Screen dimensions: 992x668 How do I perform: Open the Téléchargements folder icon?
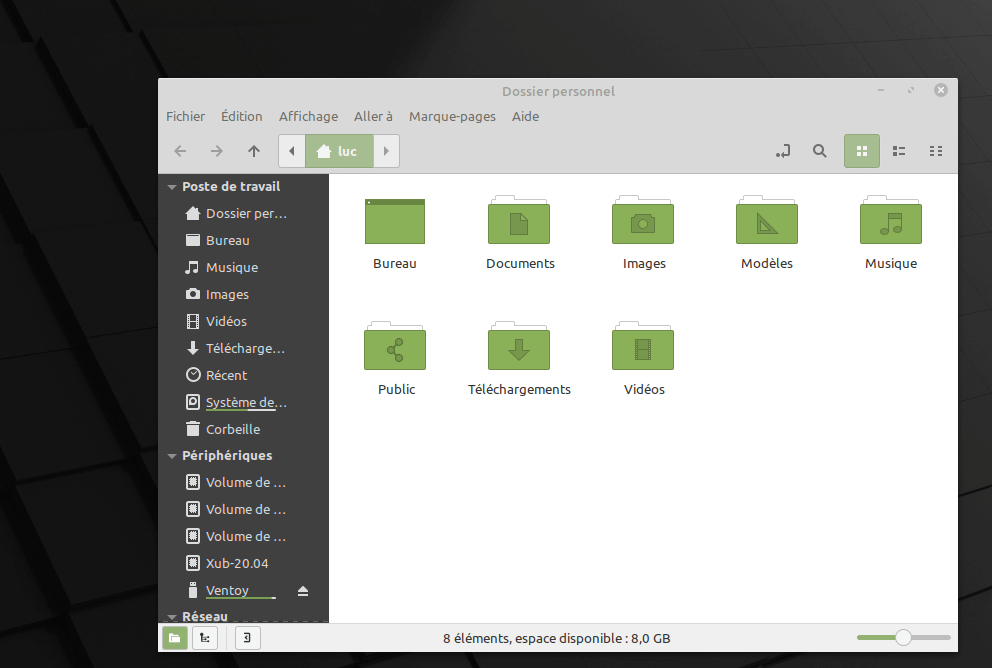[x=519, y=351]
